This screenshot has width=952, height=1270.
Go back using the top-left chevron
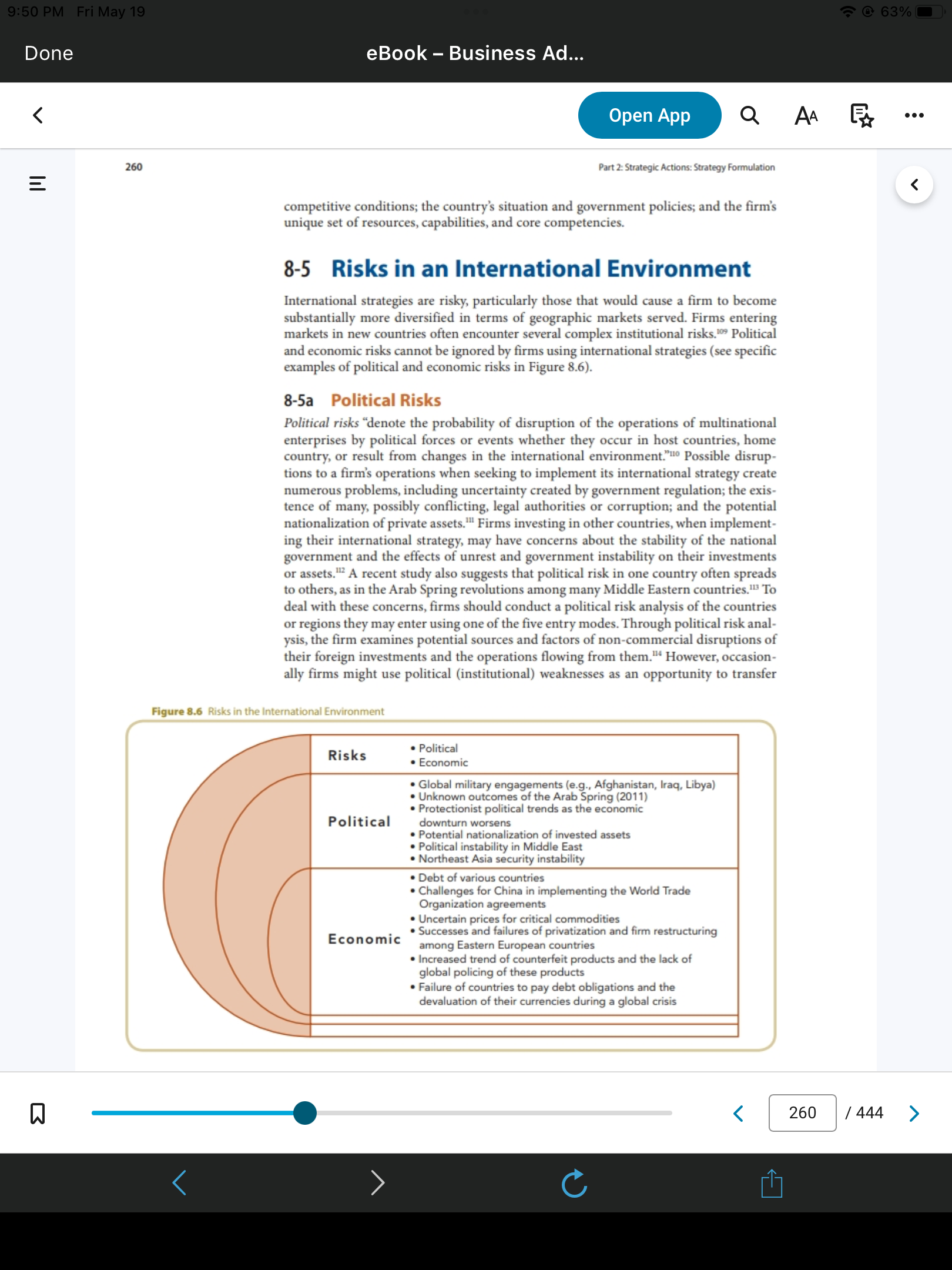coord(38,115)
